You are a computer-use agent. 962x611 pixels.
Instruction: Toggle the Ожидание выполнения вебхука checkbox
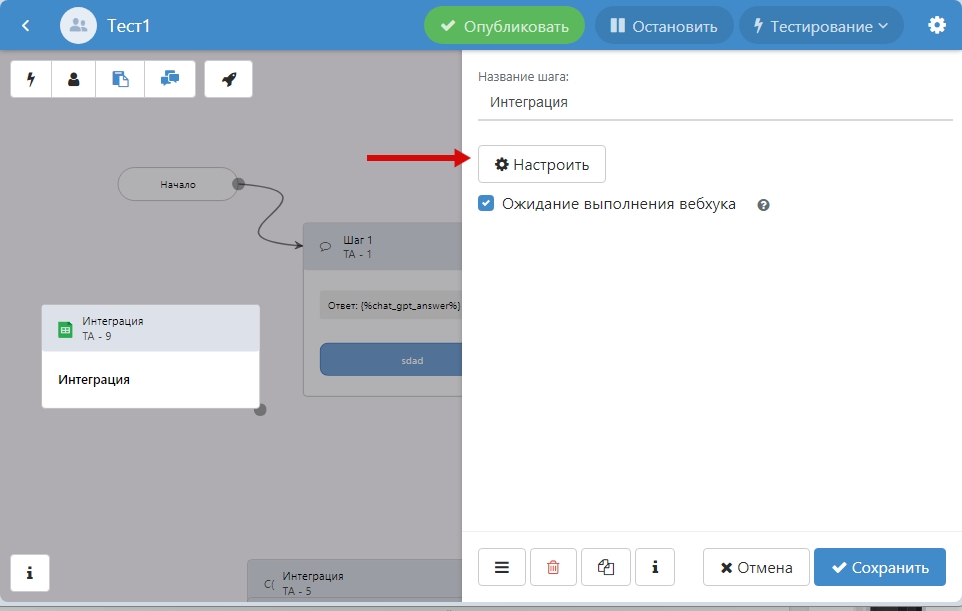point(486,204)
